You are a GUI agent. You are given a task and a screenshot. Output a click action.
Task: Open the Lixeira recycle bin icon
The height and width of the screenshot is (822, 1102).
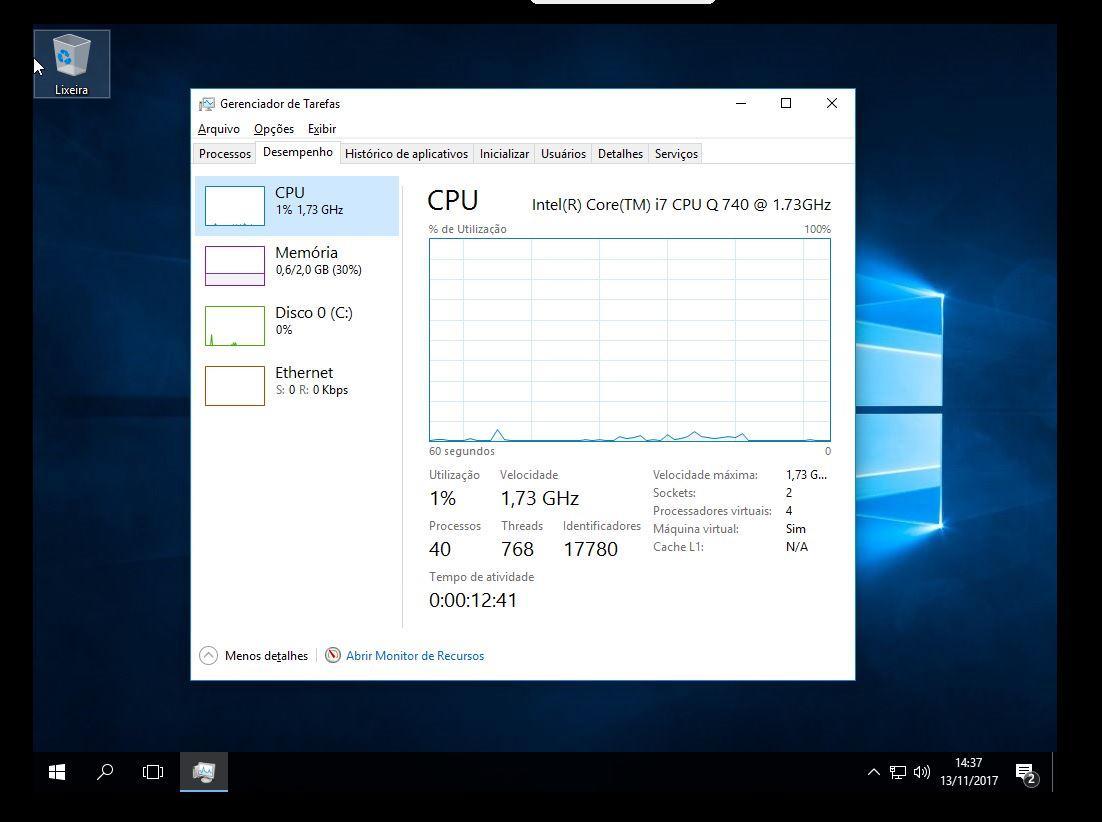click(72, 64)
